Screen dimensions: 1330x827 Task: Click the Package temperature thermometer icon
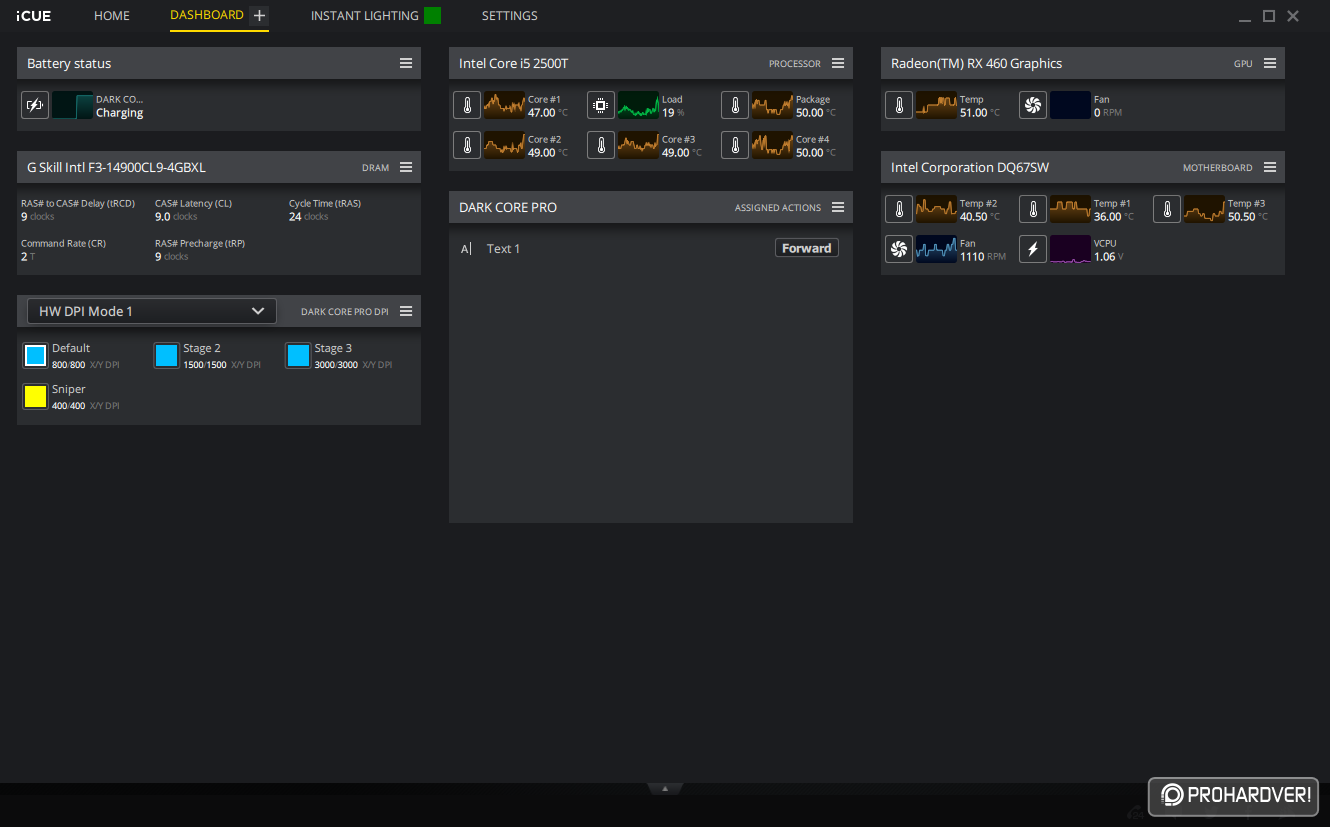point(735,105)
